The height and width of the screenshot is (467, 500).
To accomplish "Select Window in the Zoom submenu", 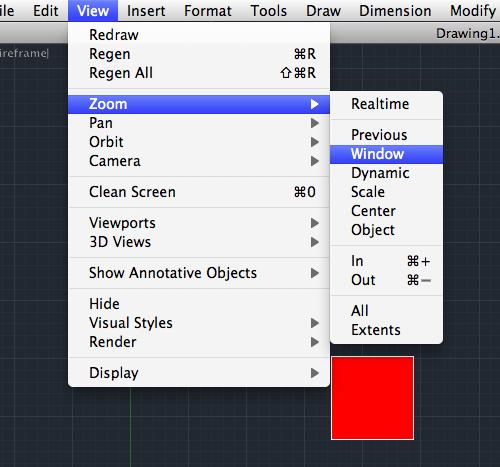I will click(x=386, y=154).
